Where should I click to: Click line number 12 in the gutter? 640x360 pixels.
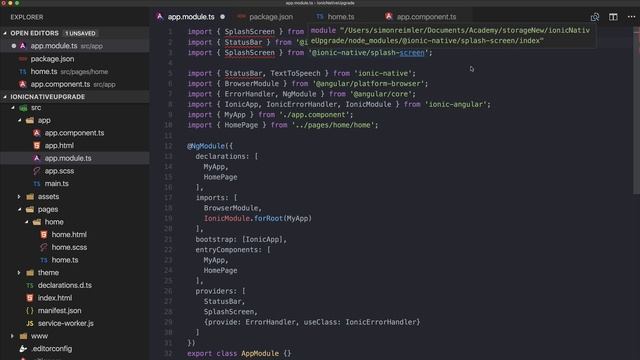[169, 146]
